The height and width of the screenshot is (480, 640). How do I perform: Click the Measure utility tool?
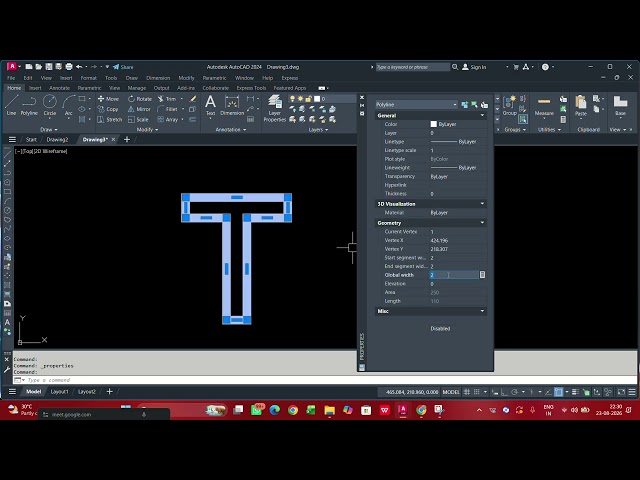pyautogui.click(x=544, y=106)
